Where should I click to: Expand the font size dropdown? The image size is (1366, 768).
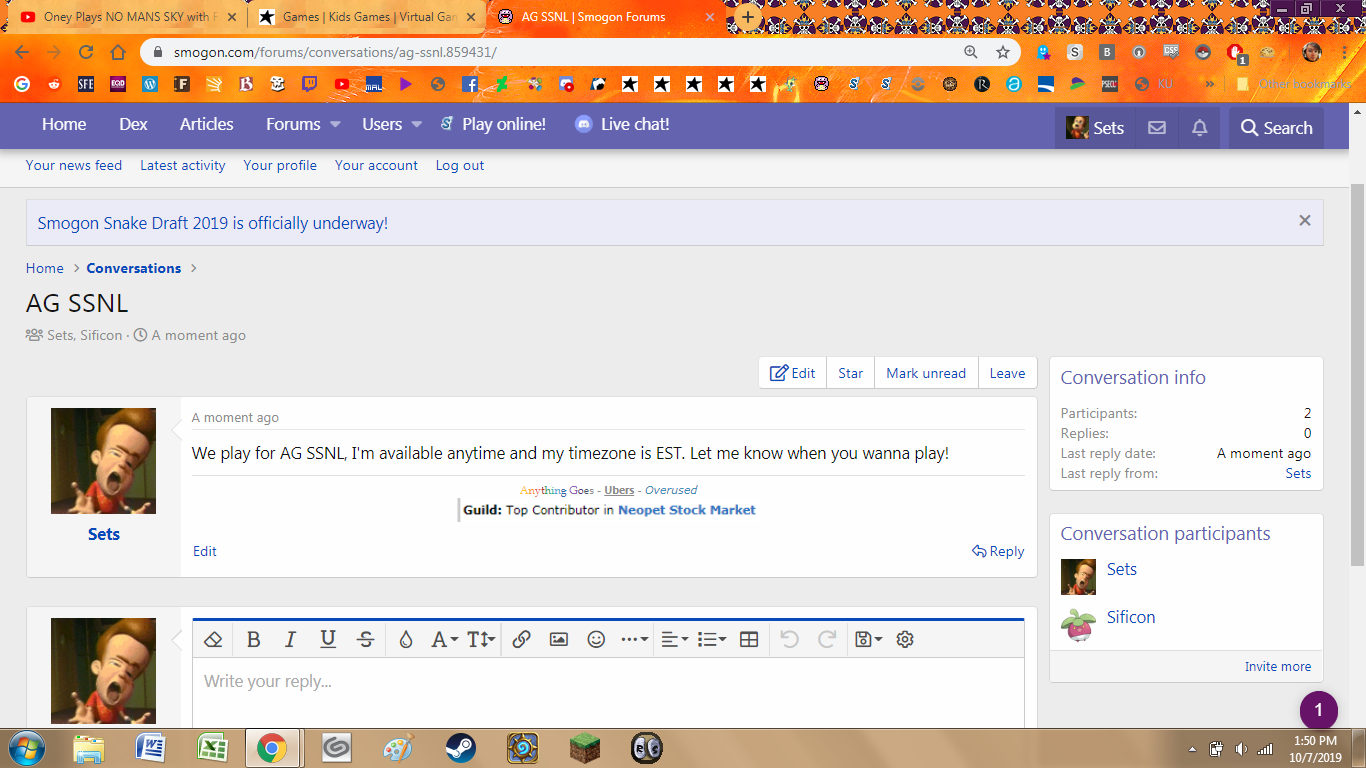pyautogui.click(x=481, y=640)
